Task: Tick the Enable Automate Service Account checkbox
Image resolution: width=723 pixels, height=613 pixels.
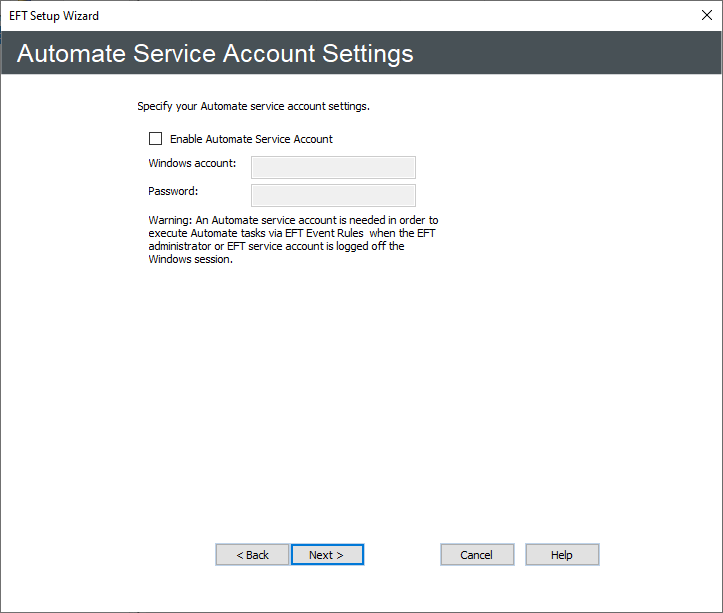Action: (x=155, y=139)
